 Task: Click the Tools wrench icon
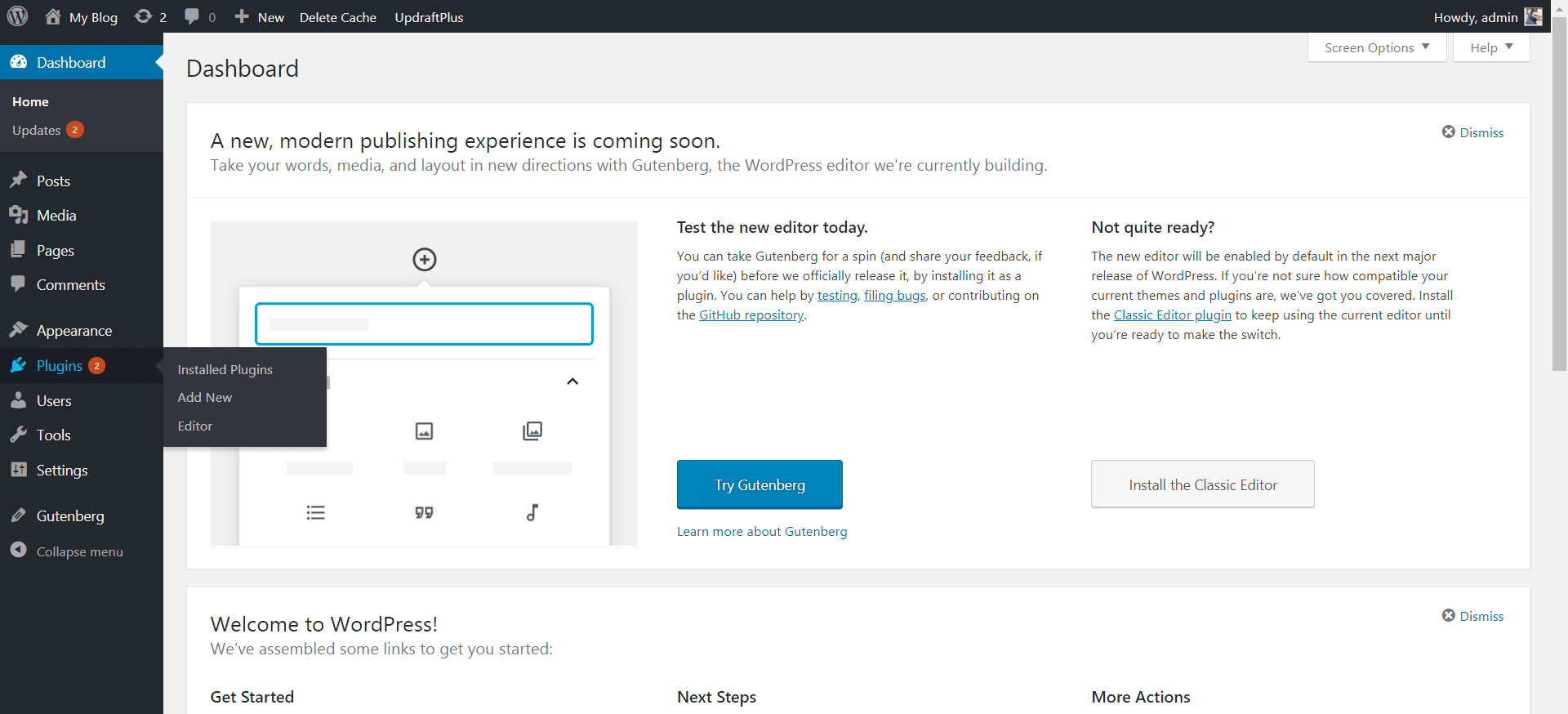tap(19, 435)
